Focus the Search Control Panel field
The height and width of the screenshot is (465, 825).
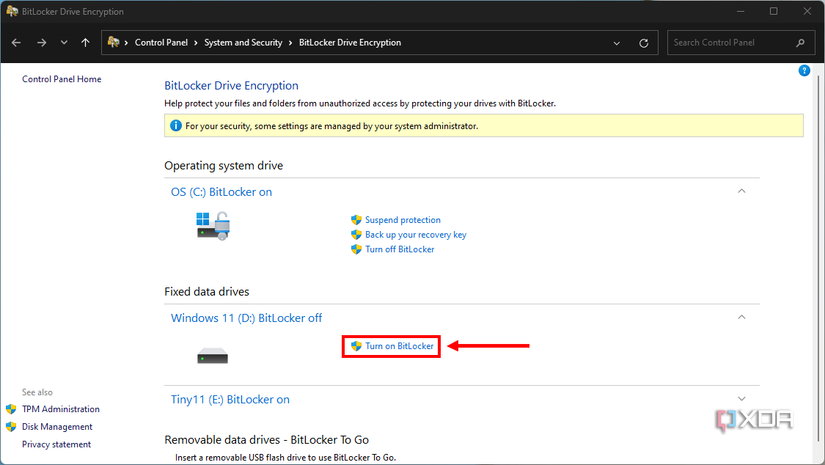[730, 43]
